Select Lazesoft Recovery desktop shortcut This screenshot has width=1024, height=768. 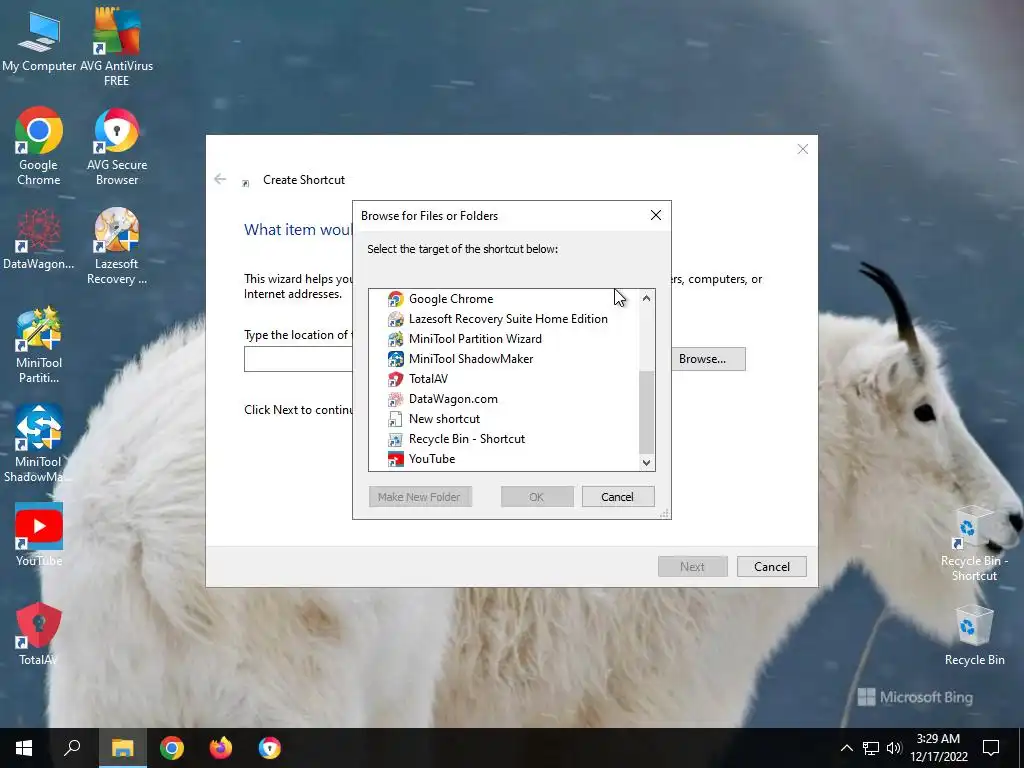point(116,246)
